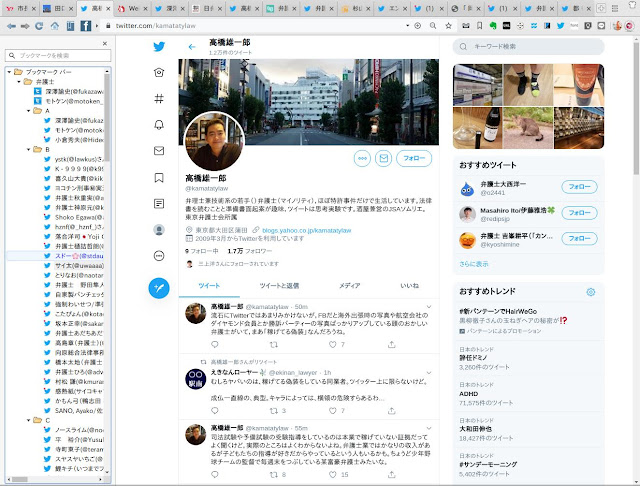Share the えきなんローヤー tweet

[391, 411]
